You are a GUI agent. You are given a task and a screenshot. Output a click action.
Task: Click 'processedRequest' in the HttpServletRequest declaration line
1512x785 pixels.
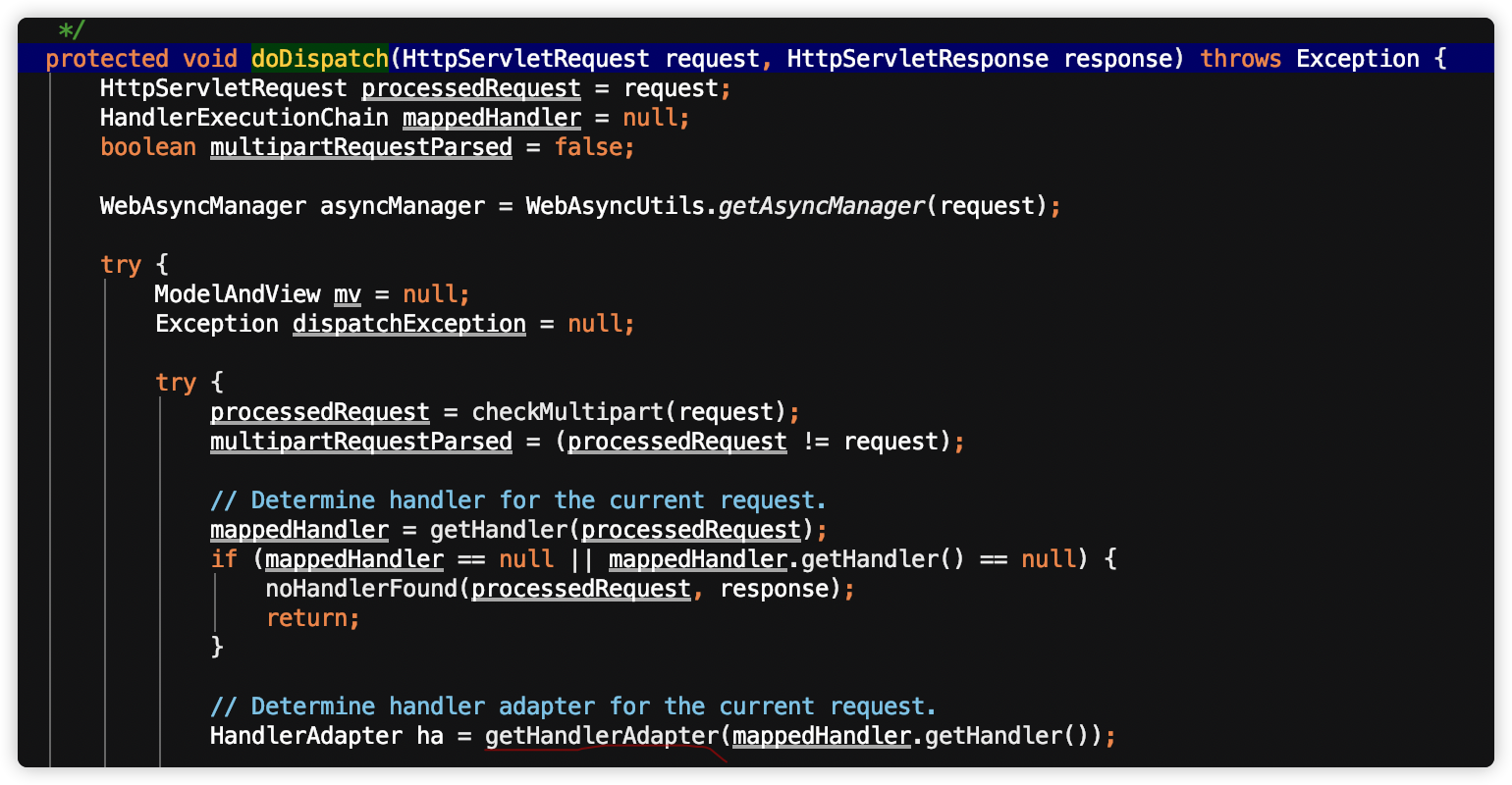coord(471,88)
